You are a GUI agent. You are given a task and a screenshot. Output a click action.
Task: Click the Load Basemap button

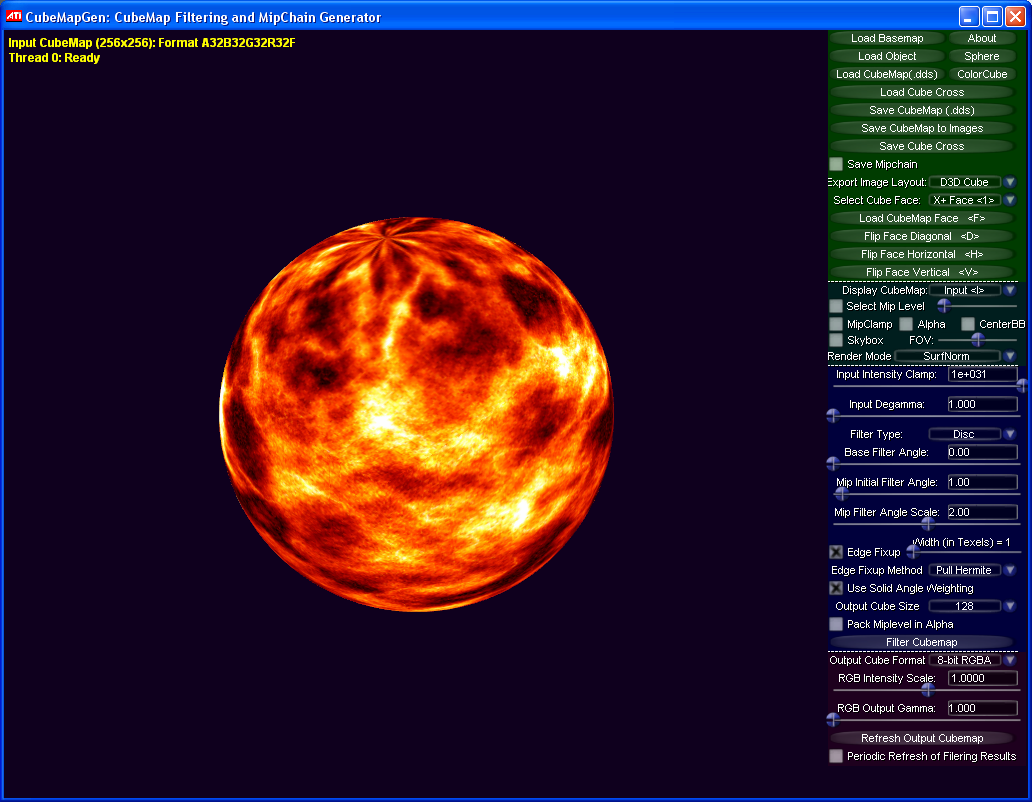[886, 38]
